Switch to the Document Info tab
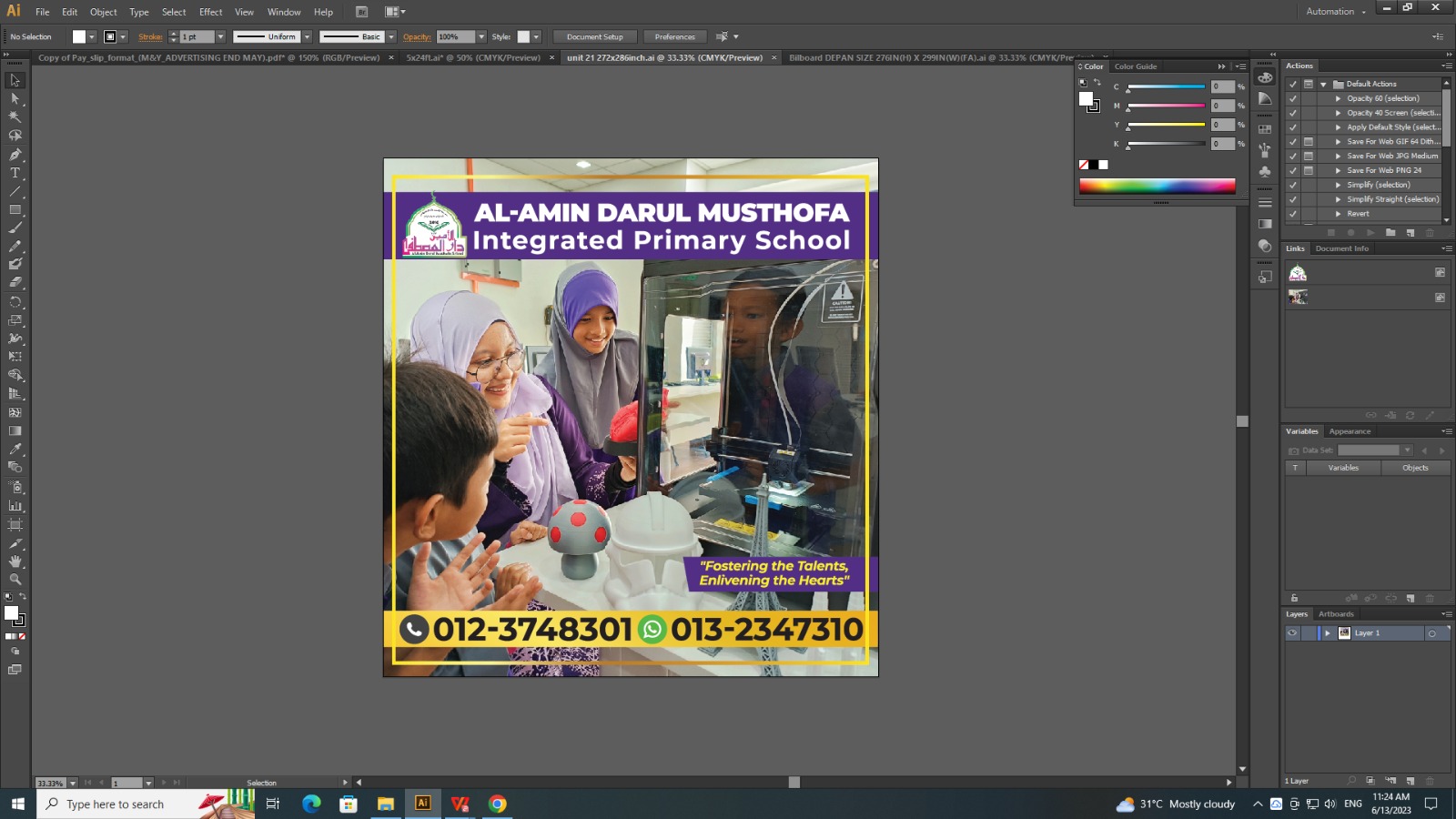1456x819 pixels. pos(1341,248)
